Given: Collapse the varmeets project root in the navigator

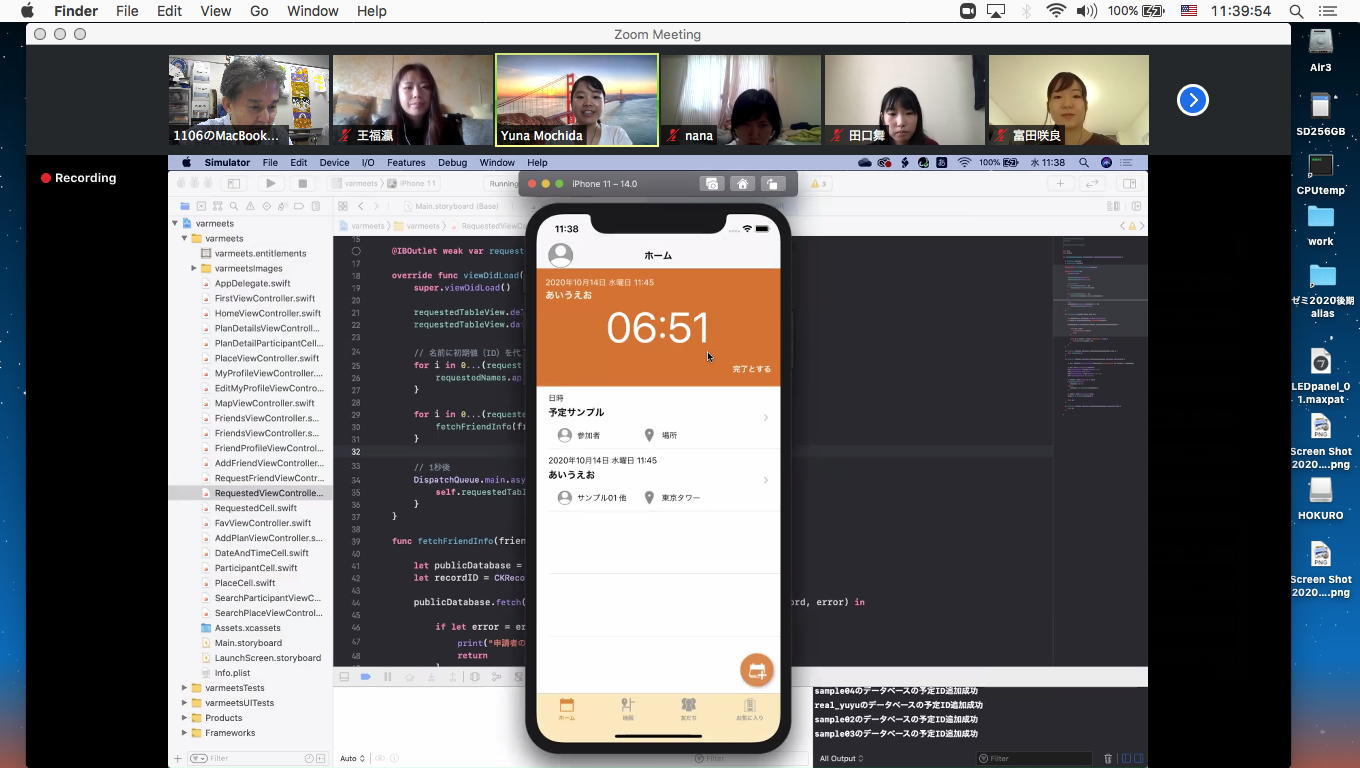Looking at the screenshot, I should [x=175, y=224].
